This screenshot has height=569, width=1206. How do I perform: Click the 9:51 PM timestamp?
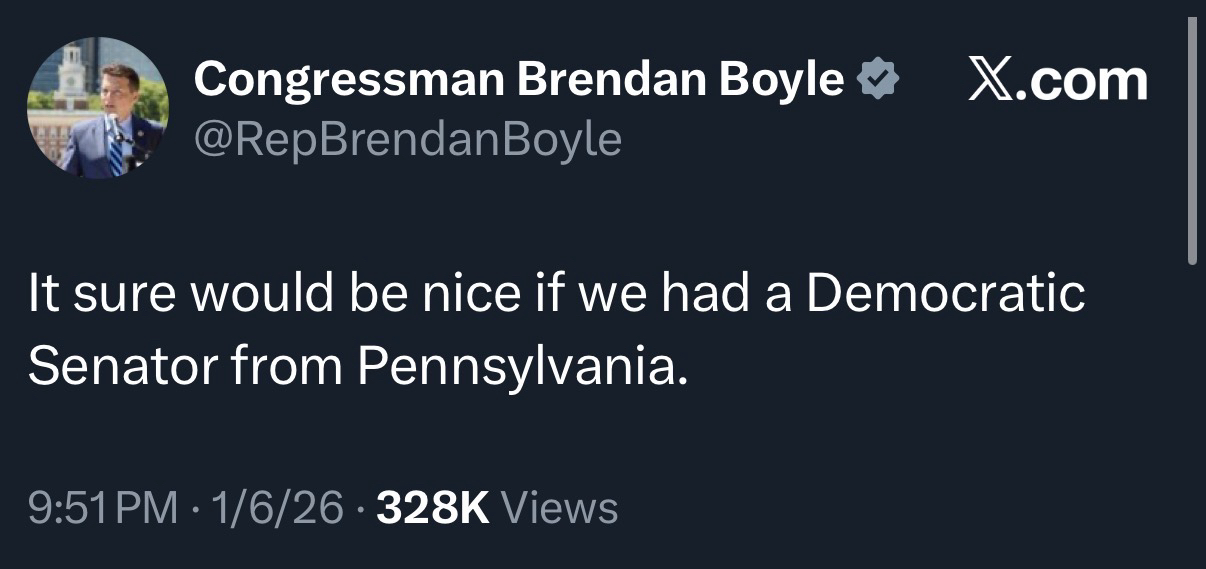tap(102, 508)
